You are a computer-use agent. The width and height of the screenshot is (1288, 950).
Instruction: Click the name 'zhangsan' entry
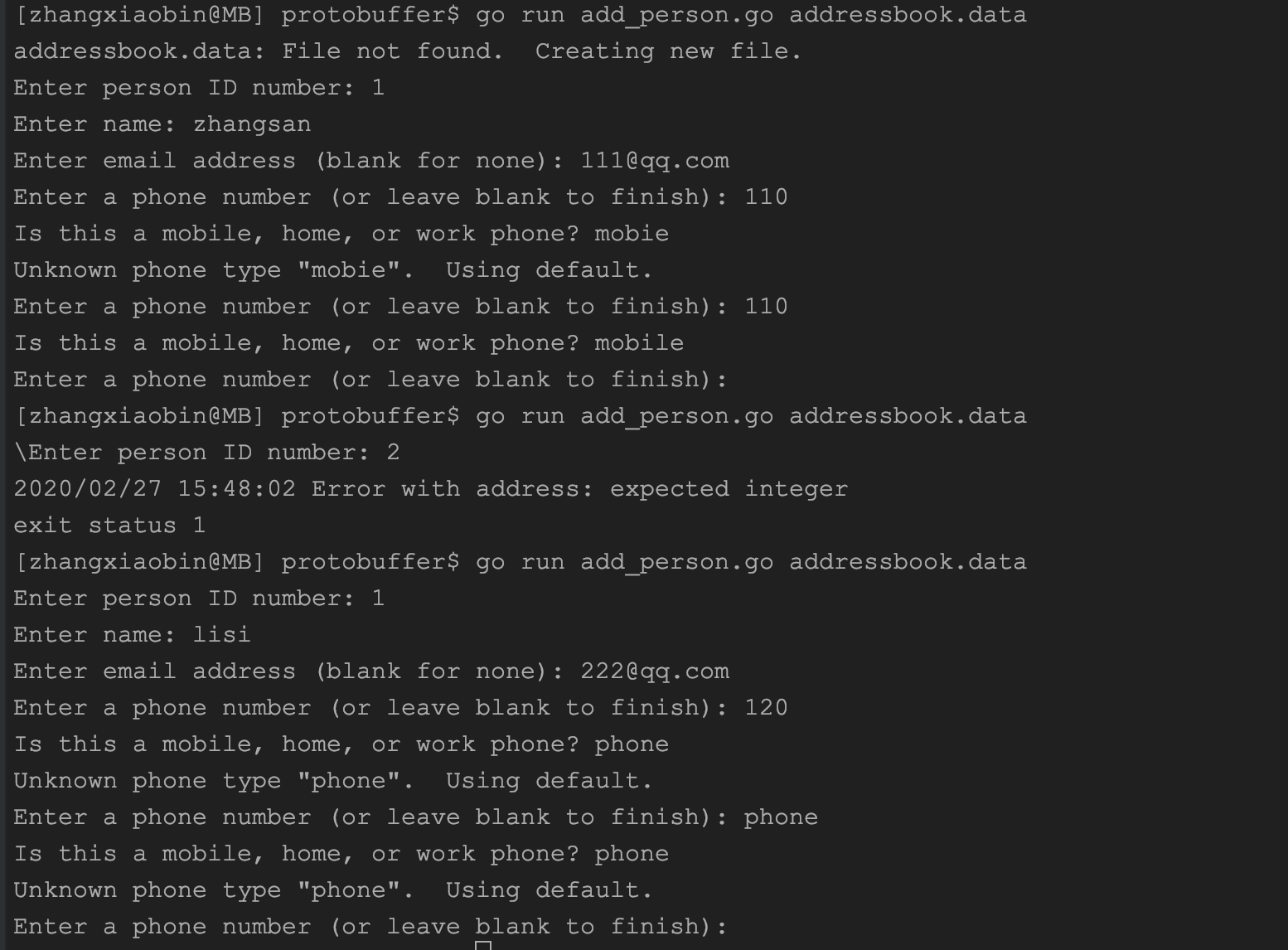(x=252, y=124)
